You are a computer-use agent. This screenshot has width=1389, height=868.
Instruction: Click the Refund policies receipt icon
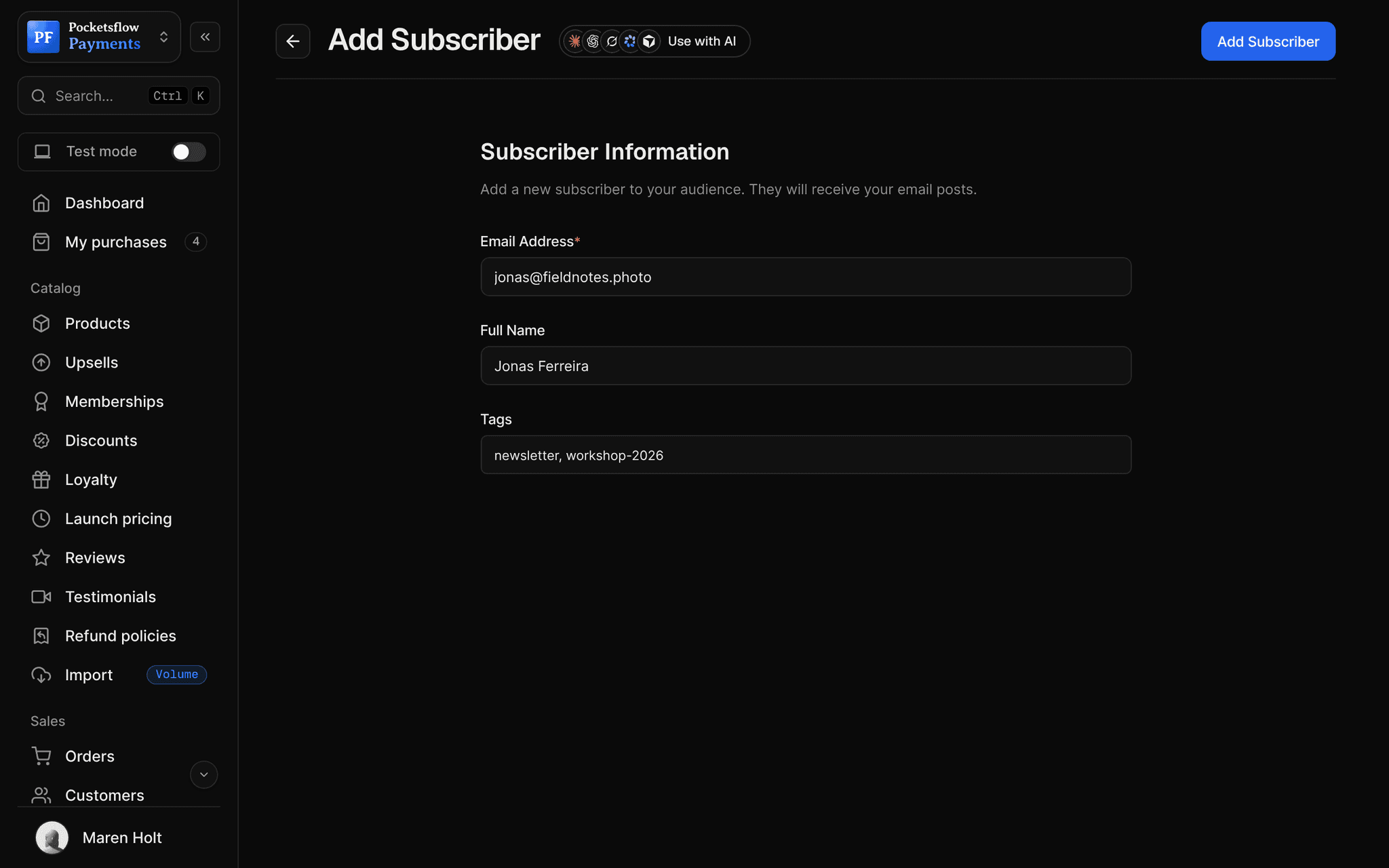click(x=41, y=636)
